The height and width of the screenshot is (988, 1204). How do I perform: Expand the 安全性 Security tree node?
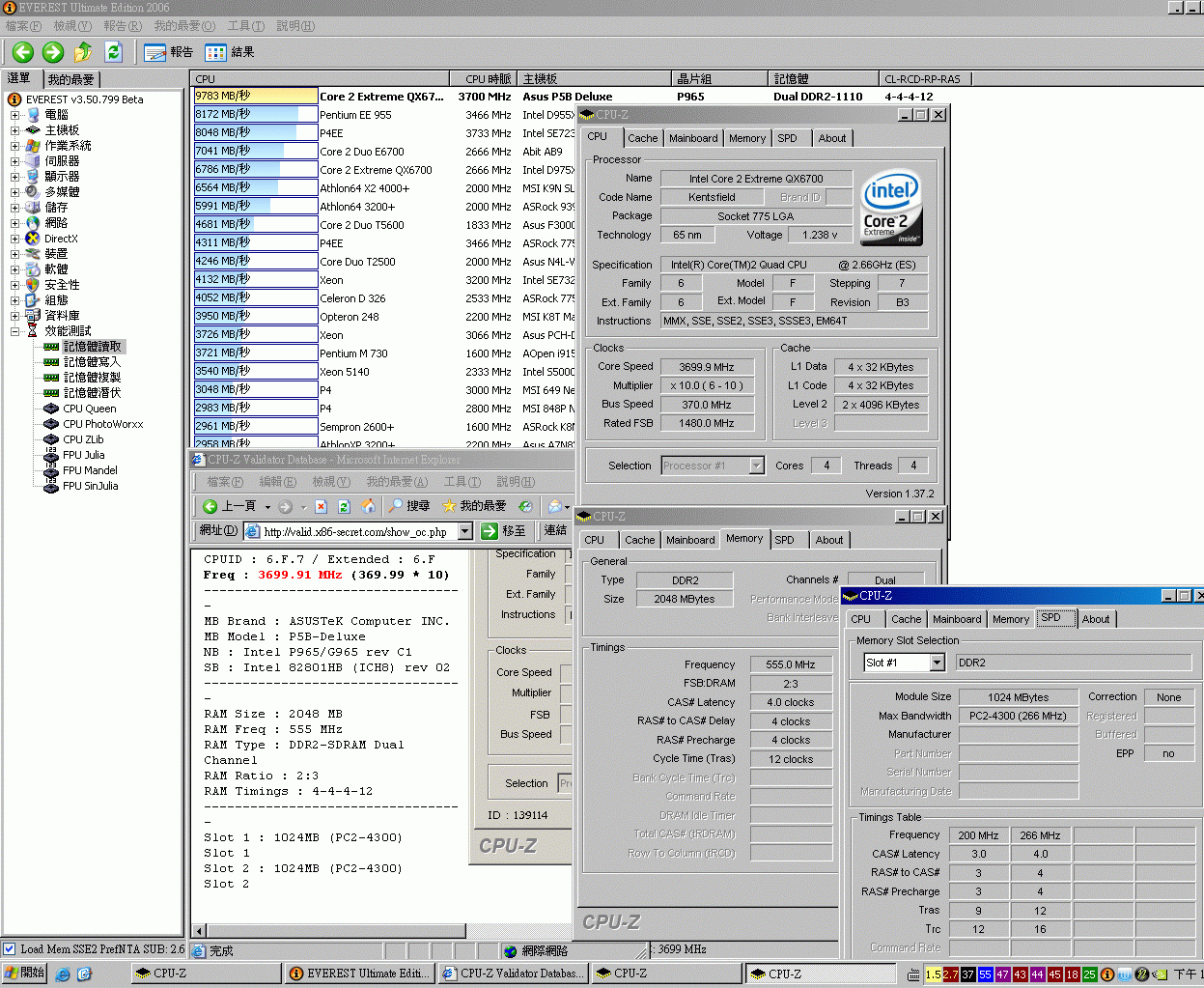pyautogui.click(x=15, y=285)
